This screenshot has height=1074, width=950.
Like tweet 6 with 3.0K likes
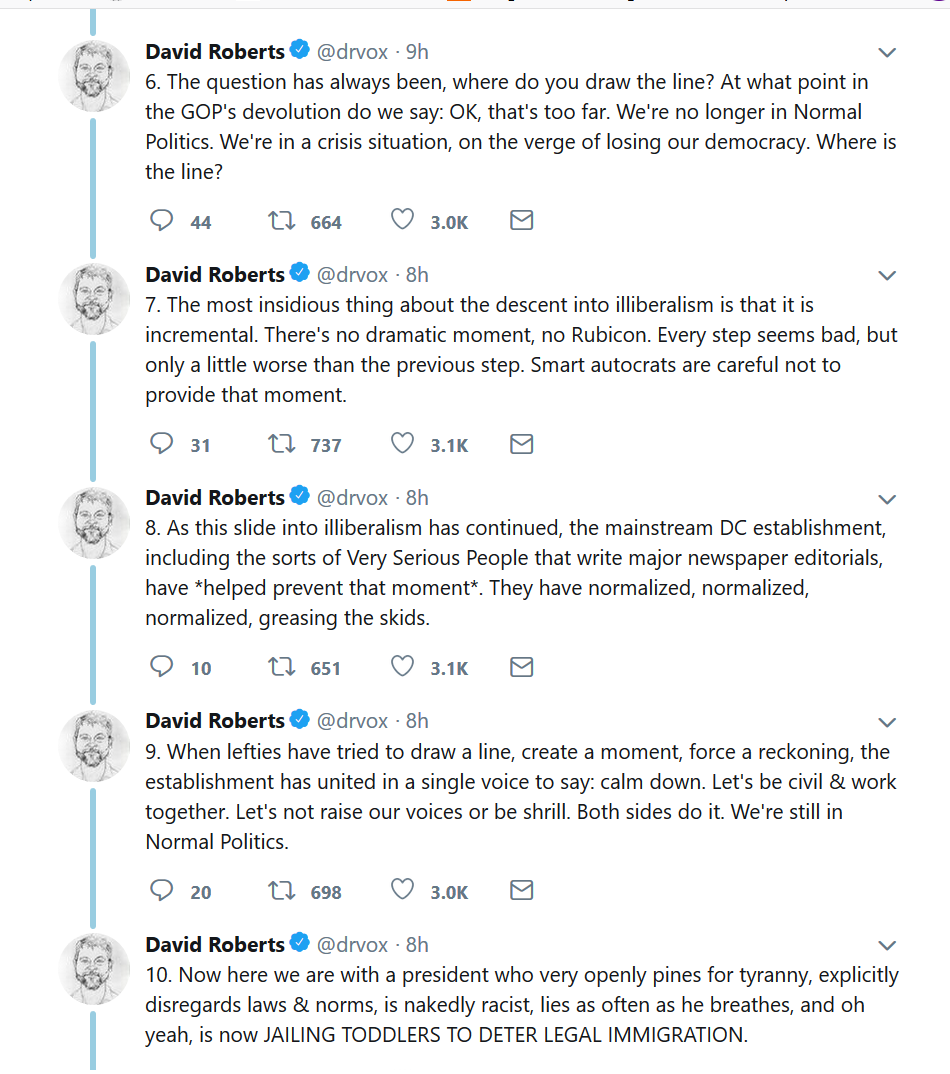point(402,221)
